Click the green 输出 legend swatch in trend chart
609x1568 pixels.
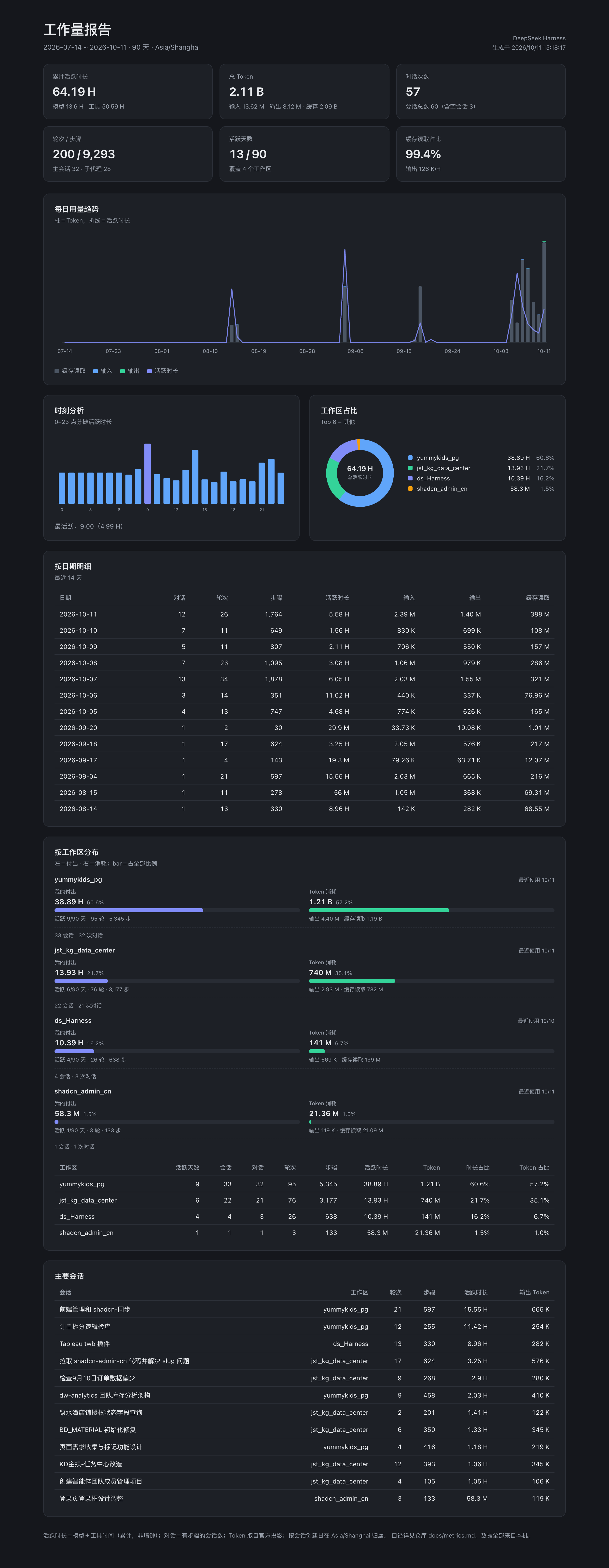pyautogui.click(x=122, y=371)
